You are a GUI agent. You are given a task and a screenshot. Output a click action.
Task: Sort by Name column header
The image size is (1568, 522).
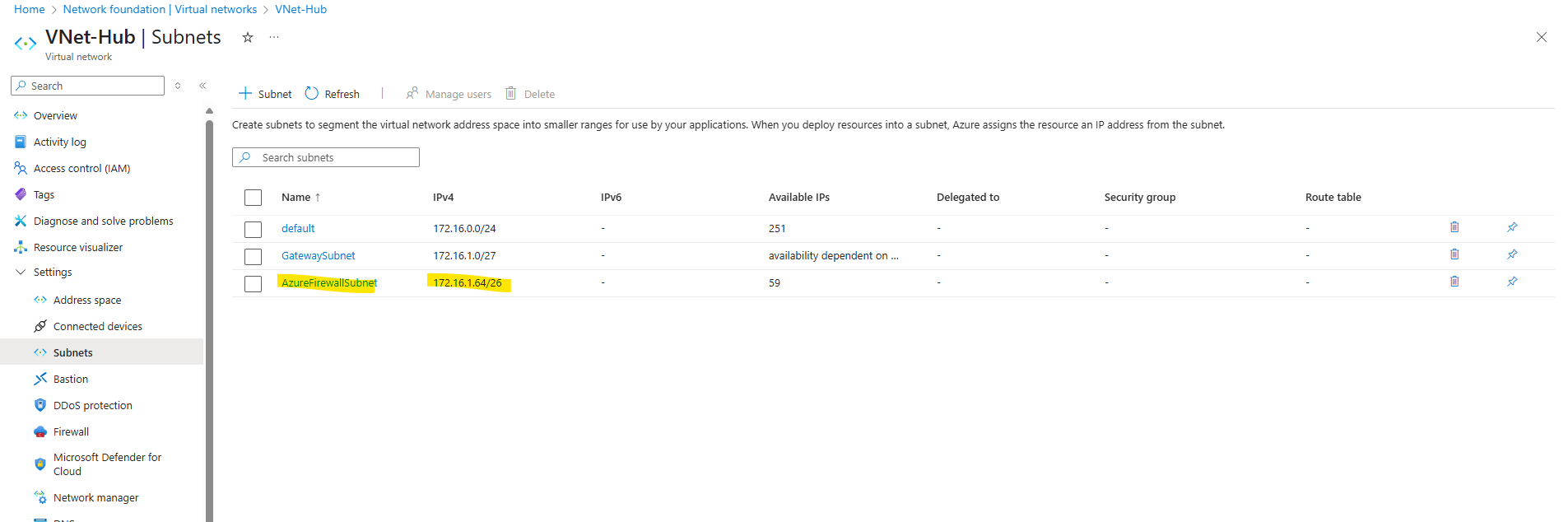300,198
